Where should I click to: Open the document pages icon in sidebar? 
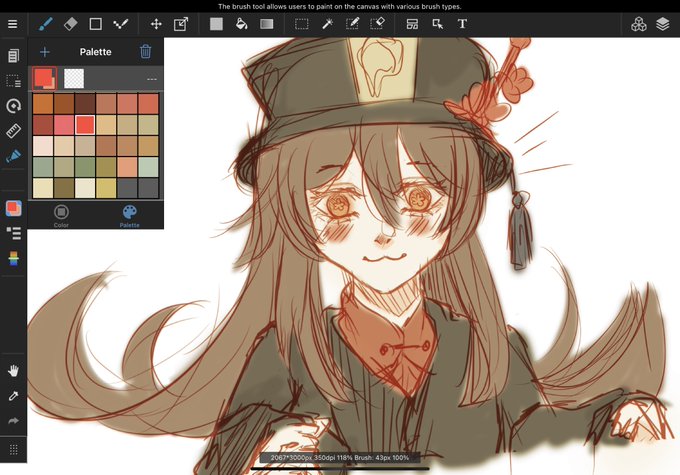13,56
